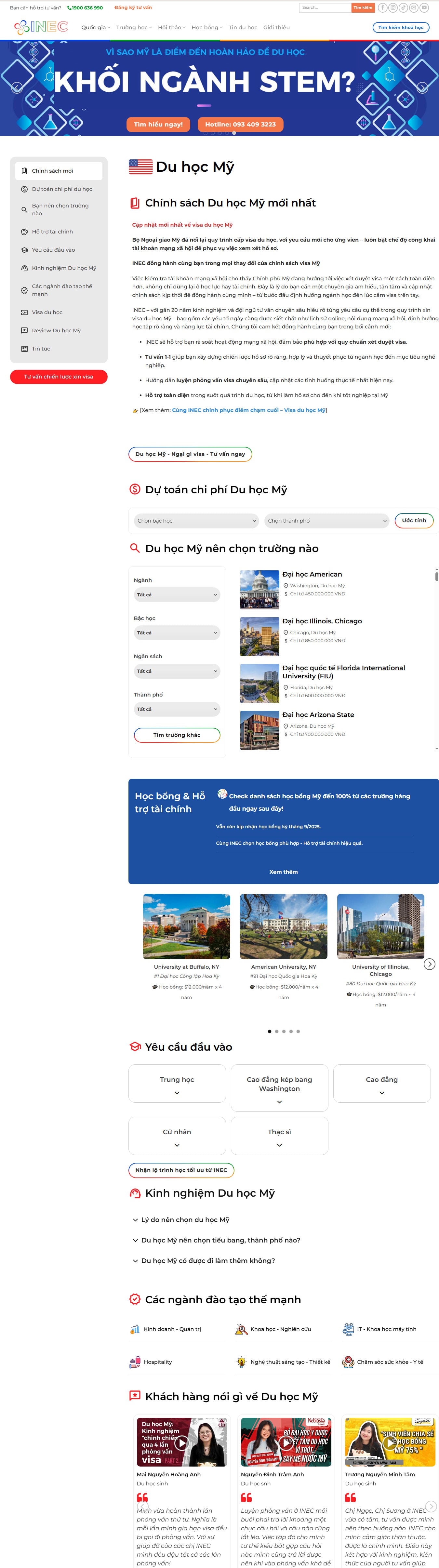The width and height of the screenshot is (439, 1568).
Task: Play Mai Nguyễn Hoàng Anh testimonial video
Action: tap(181, 1442)
